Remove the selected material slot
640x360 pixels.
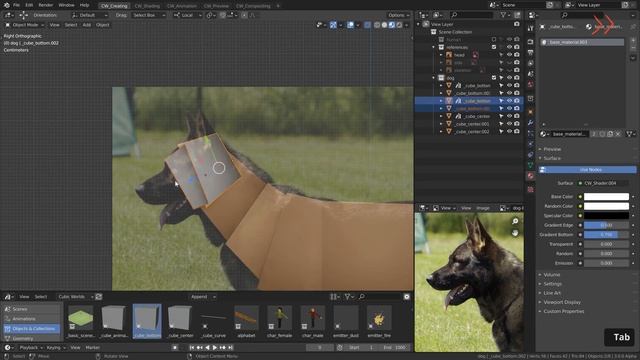[x=633, y=48]
